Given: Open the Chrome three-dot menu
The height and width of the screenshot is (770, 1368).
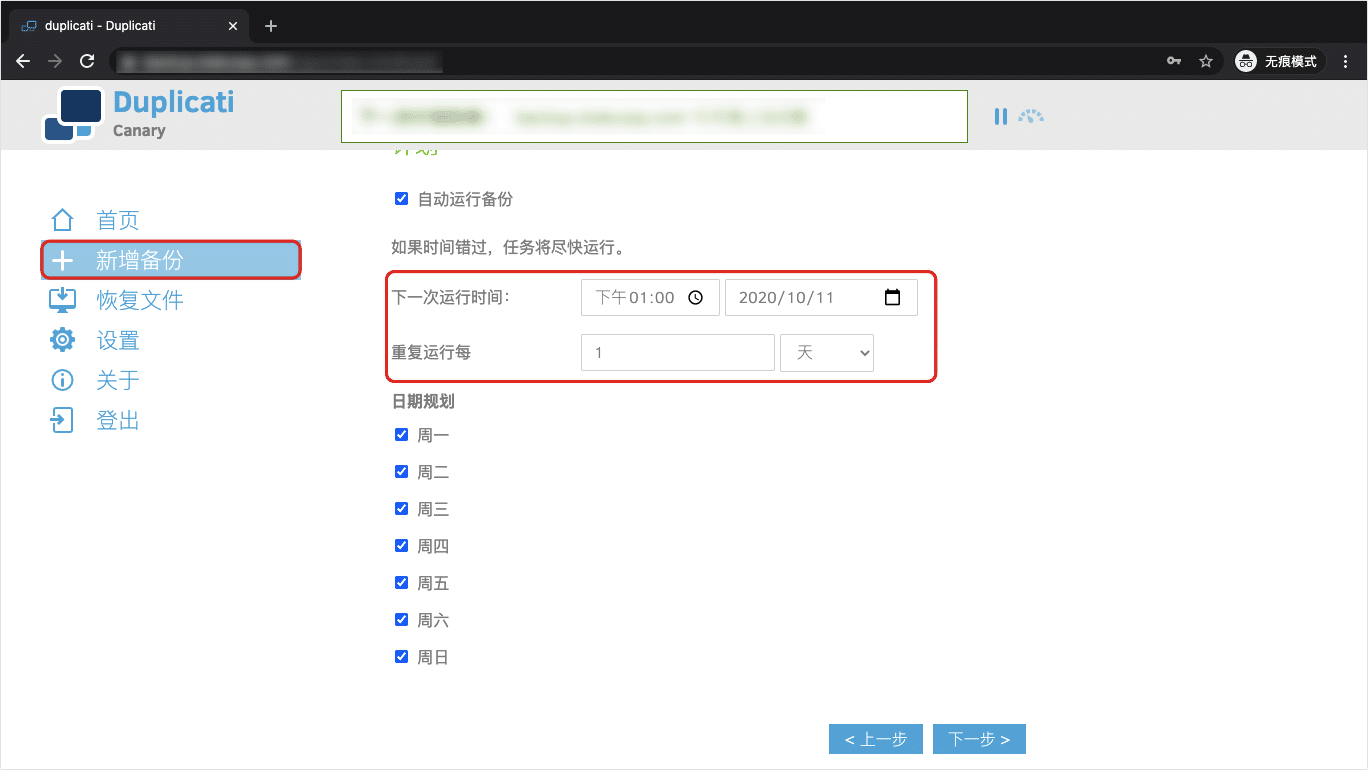Looking at the screenshot, I should click(1345, 61).
